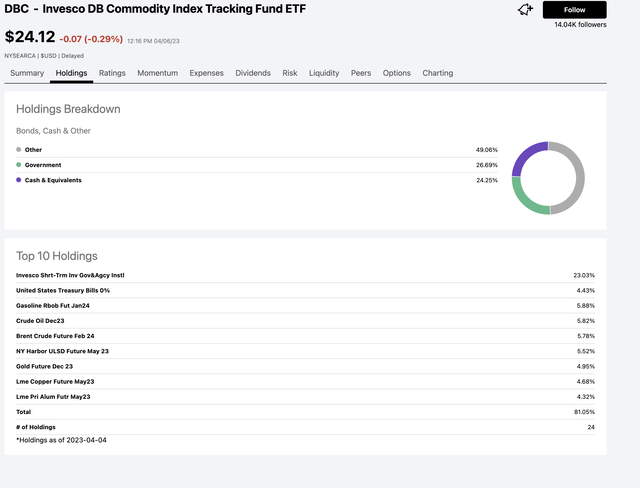Click Brent Crude Future Feb 24 holding
Image resolution: width=640 pixels, height=488 pixels.
tap(55, 336)
